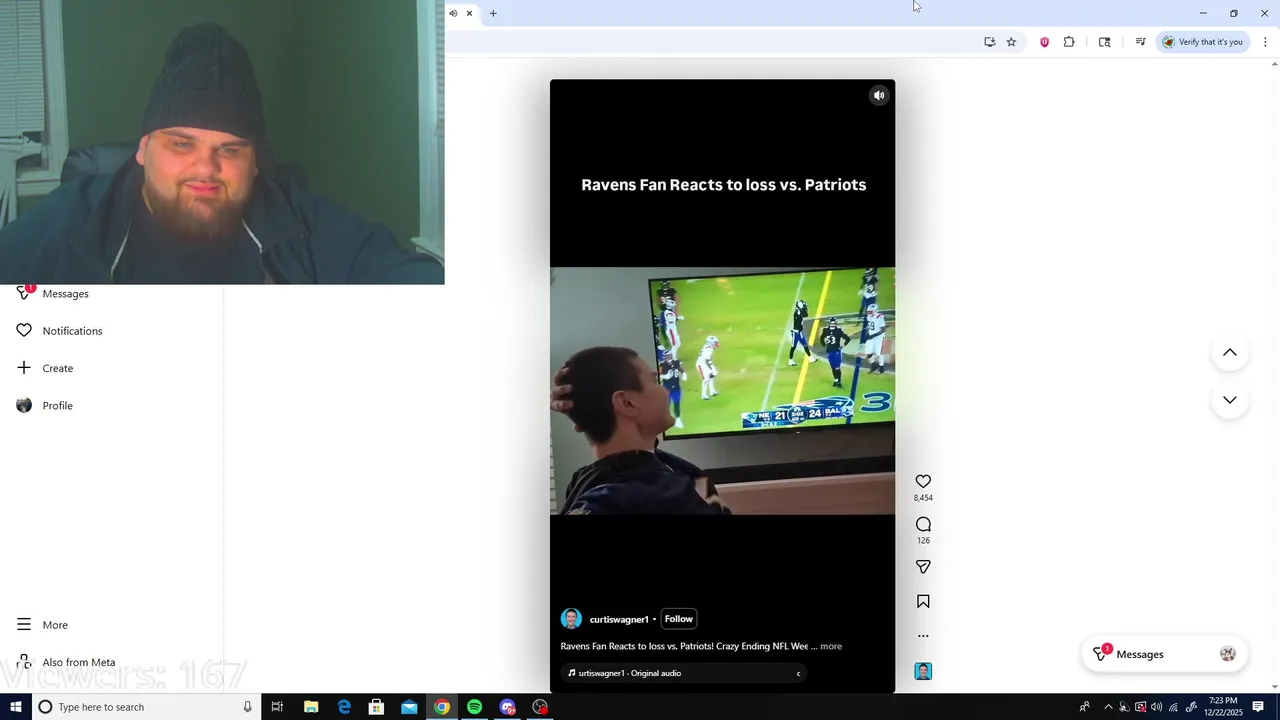Go to next reel with down chevron

[x=1230, y=400]
